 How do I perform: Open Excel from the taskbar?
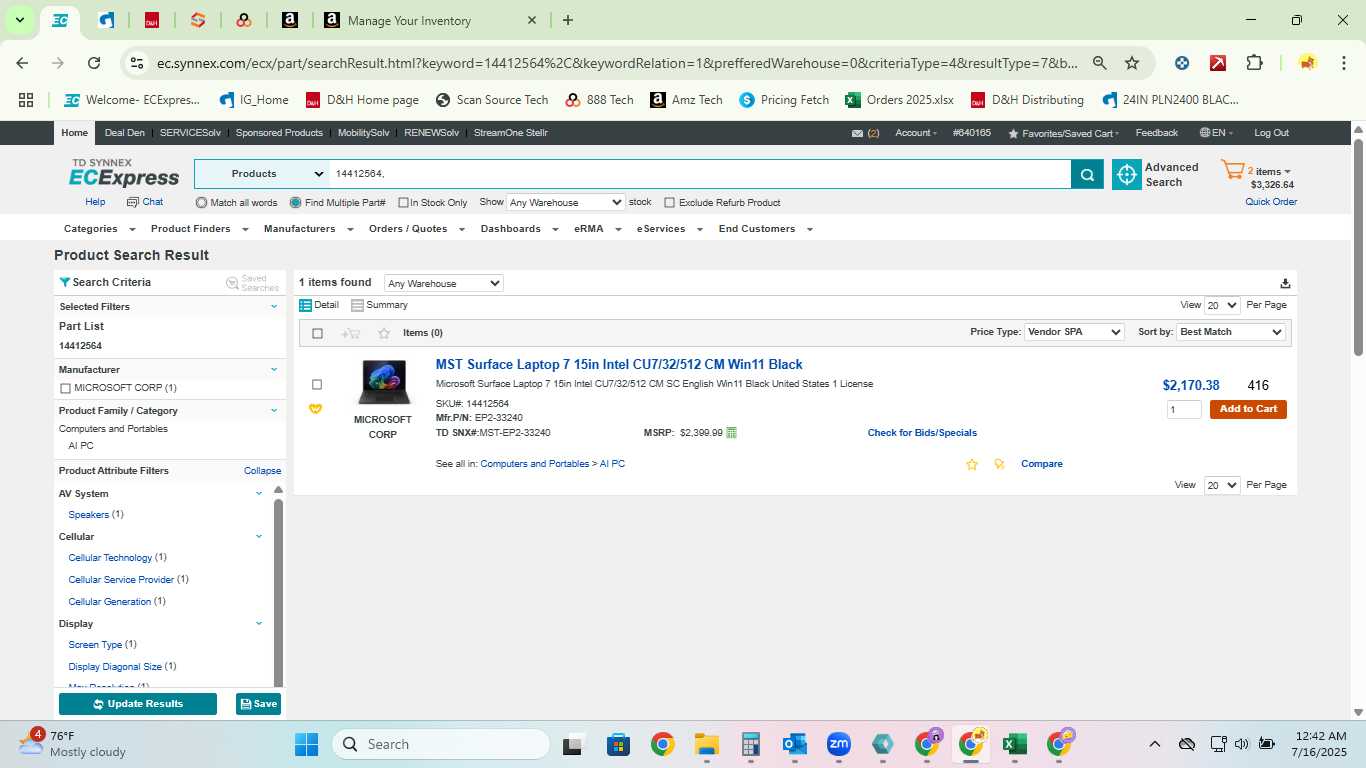(1014, 744)
